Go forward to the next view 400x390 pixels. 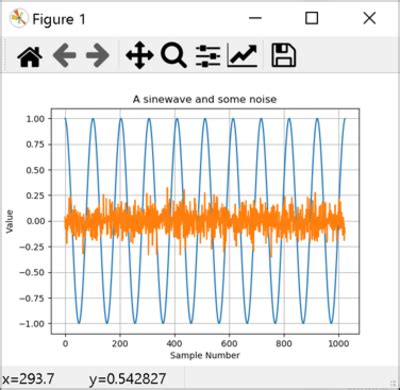[98, 56]
